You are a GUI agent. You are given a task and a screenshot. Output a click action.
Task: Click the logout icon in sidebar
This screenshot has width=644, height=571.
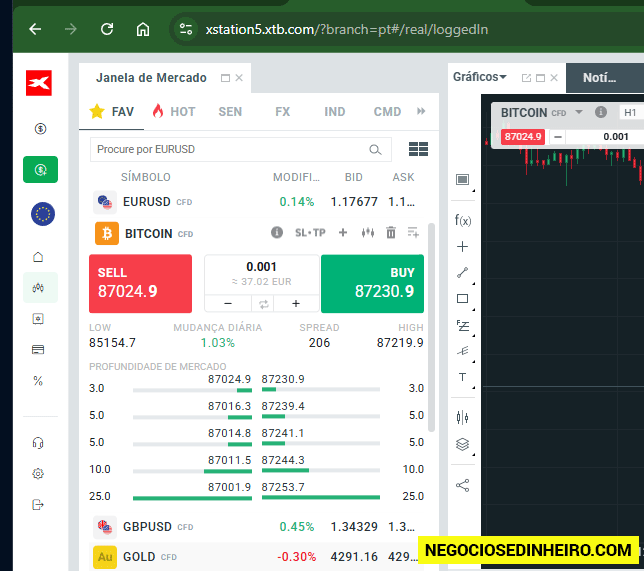pyautogui.click(x=38, y=504)
